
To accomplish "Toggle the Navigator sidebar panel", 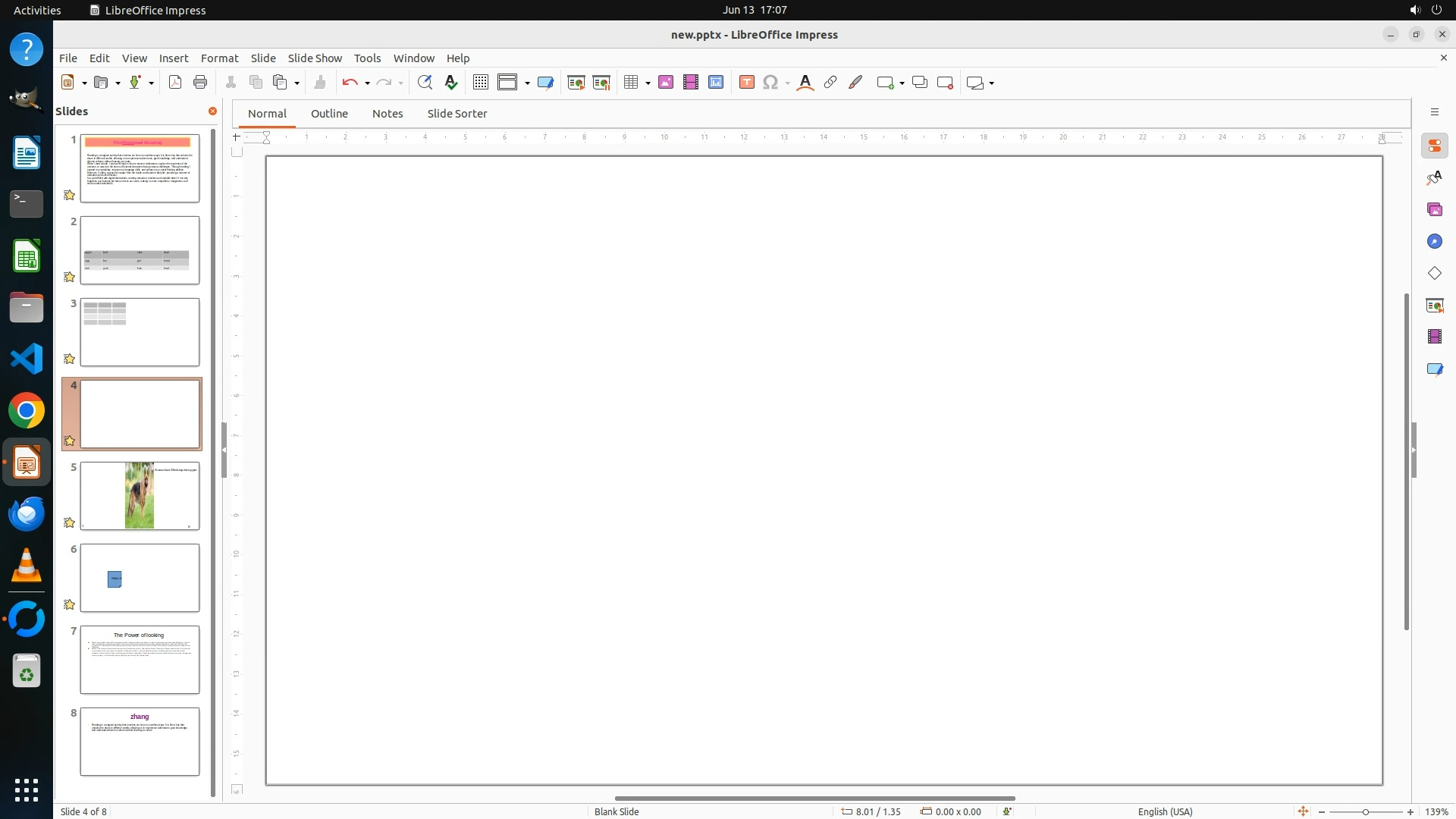I will coord(1434,242).
